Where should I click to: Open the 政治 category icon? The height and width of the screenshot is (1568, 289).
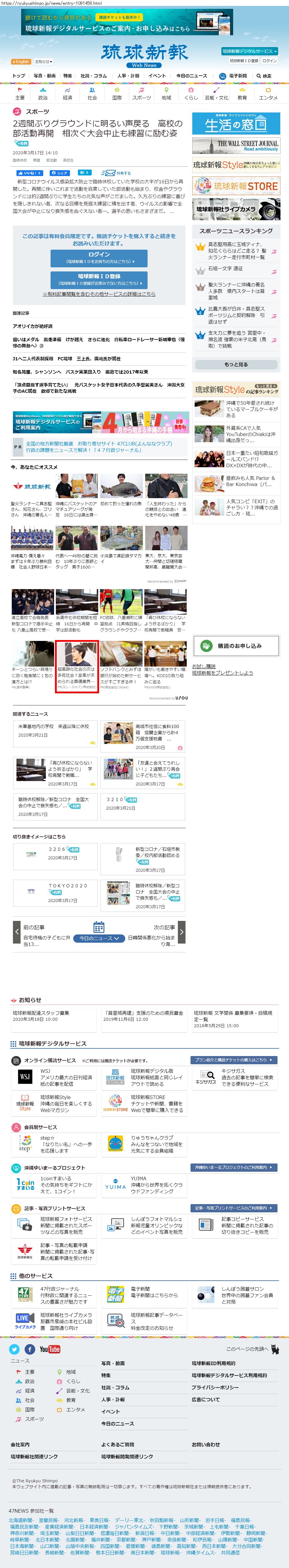pos(43,93)
